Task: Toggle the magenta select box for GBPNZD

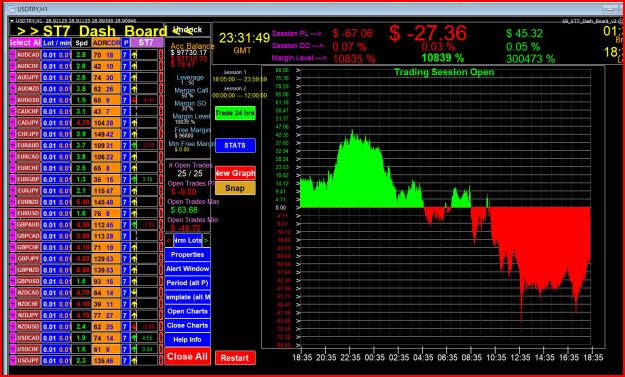Action: coord(12,270)
